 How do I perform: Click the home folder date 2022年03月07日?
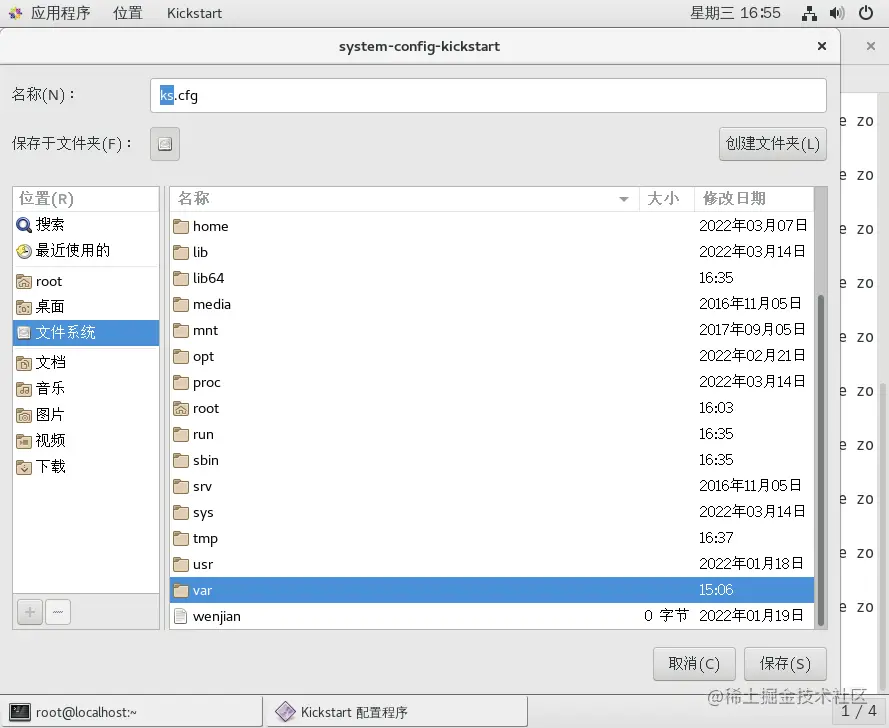click(753, 226)
